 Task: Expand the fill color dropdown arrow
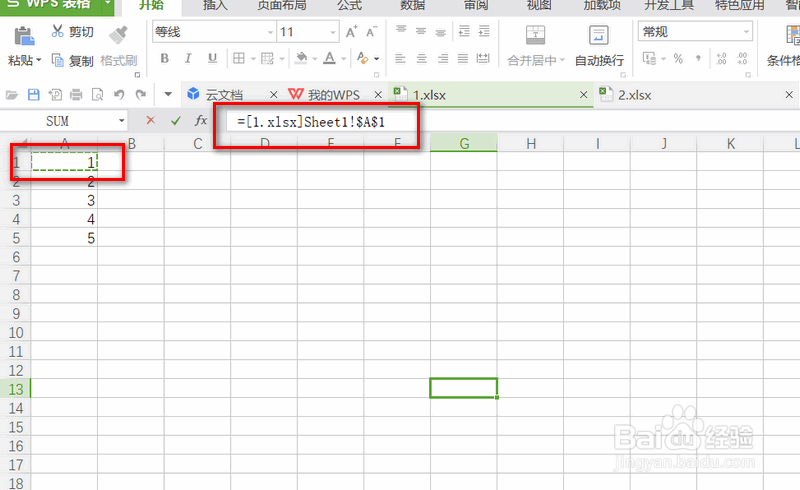click(x=314, y=59)
